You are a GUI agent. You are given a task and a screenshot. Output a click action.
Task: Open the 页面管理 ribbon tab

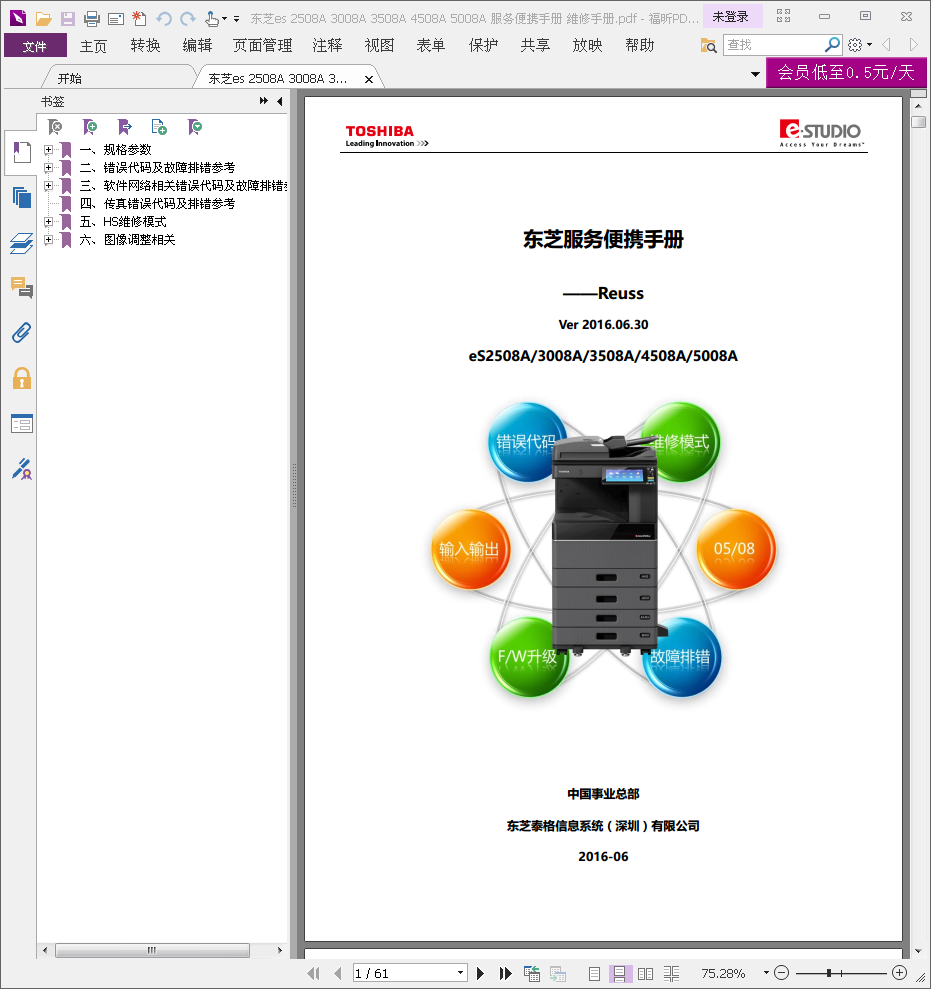tap(262, 45)
